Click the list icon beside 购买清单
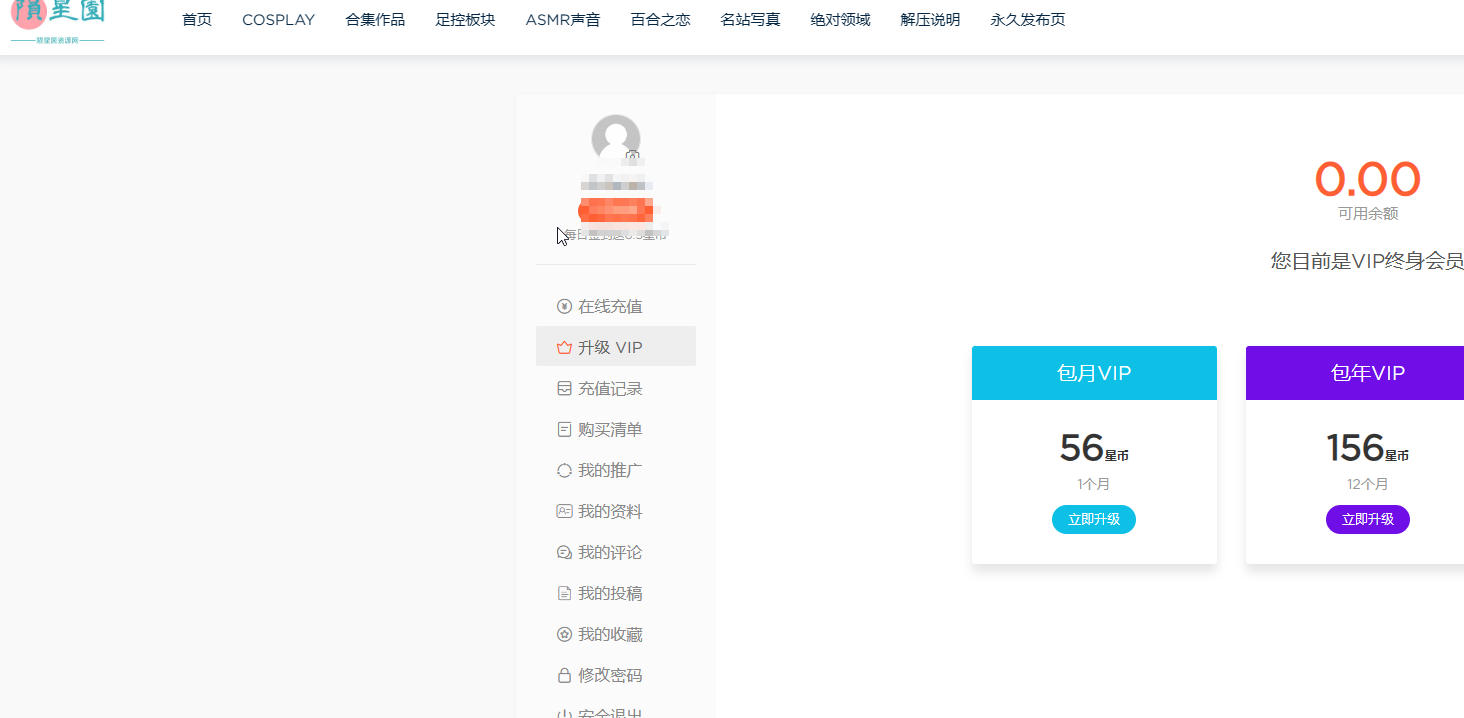The image size is (1464, 718). tap(564, 429)
